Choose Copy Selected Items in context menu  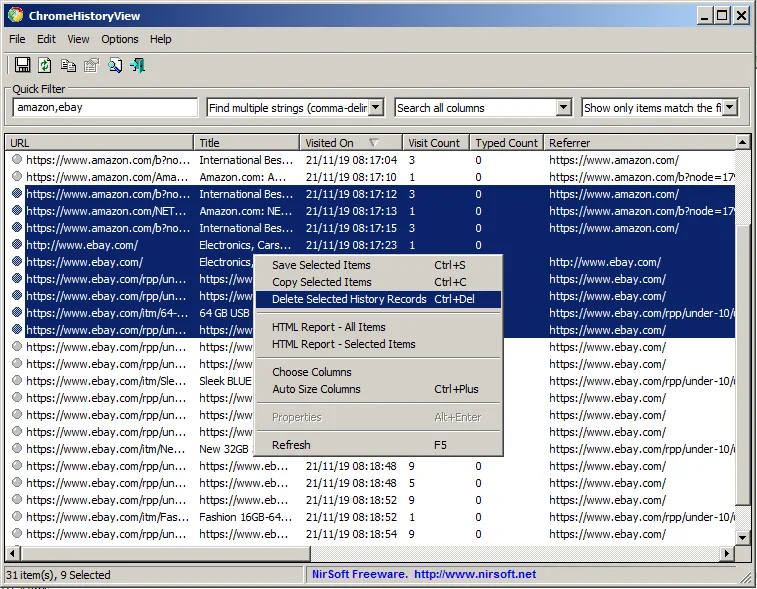pos(378,282)
